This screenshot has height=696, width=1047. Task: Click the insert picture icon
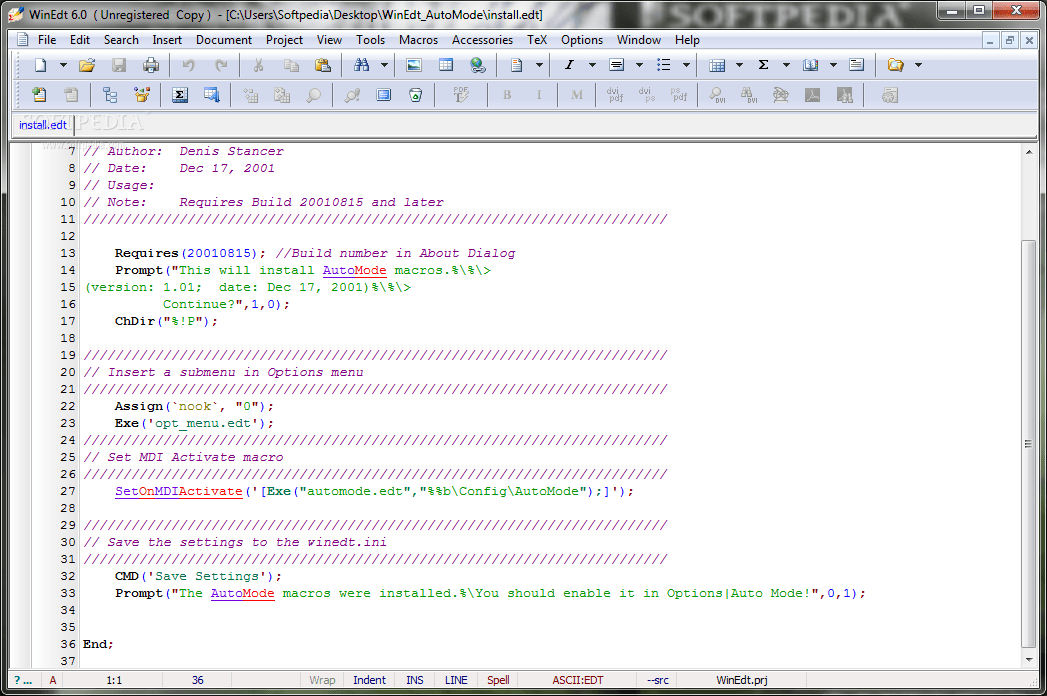[414, 65]
